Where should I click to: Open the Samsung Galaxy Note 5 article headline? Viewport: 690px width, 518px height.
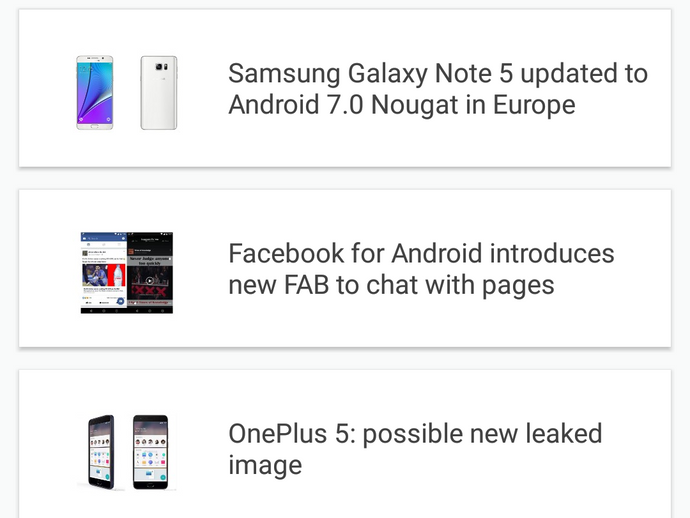[x=438, y=88]
